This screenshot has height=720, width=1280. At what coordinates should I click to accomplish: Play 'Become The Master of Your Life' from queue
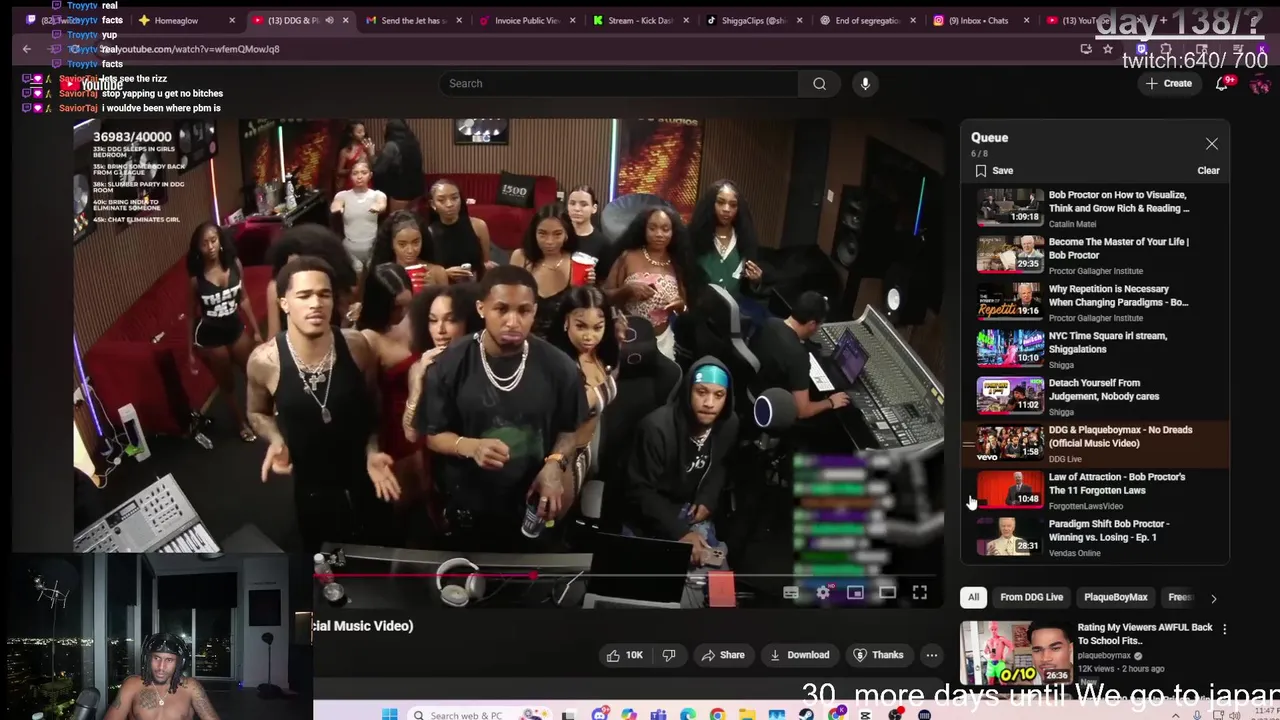[1095, 255]
